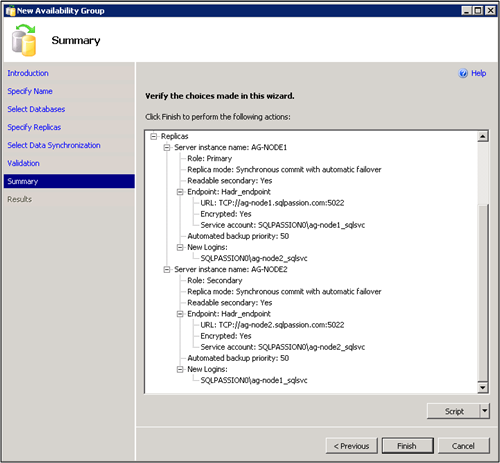Collapse the Hadr_endpoint node under AG-NODE1
500x463 pixels.
180,192
